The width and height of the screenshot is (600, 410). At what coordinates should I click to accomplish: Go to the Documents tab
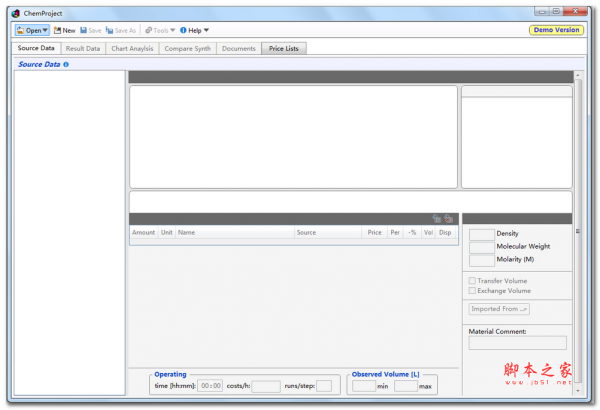click(238, 49)
